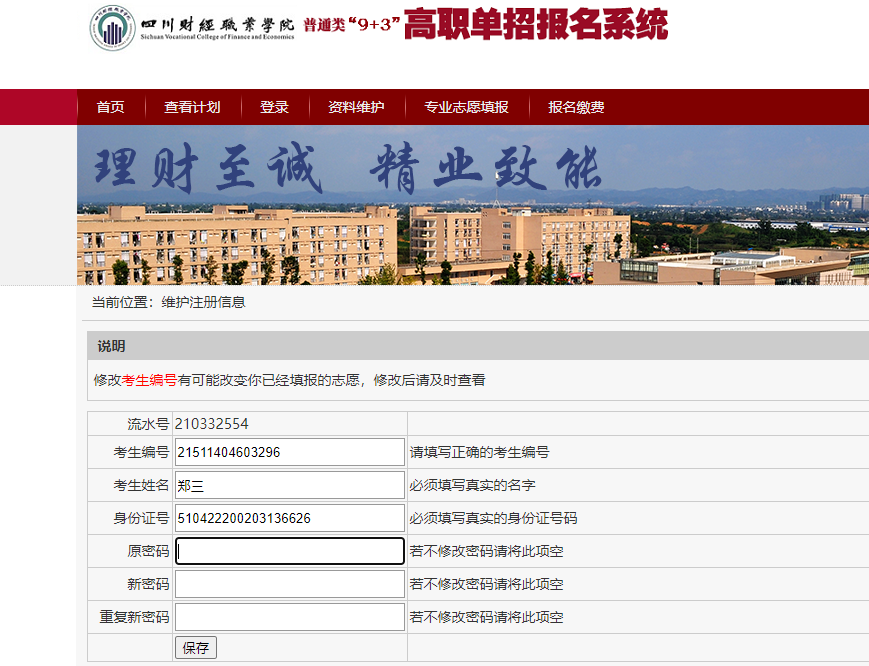Viewport: 869px width, 666px height.
Task: Click the 流水号 value 210332554
Action: coord(211,424)
